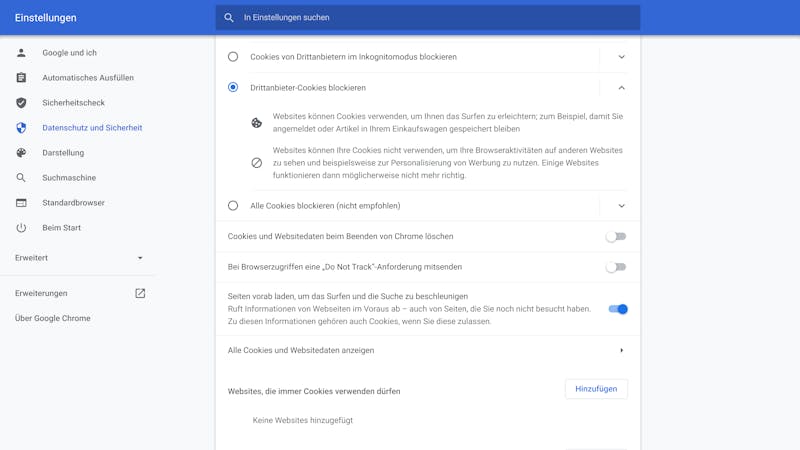Collapse the Drittanbieter-Cookies blockieren details
800x450 pixels.
click(x=621, y=88)
